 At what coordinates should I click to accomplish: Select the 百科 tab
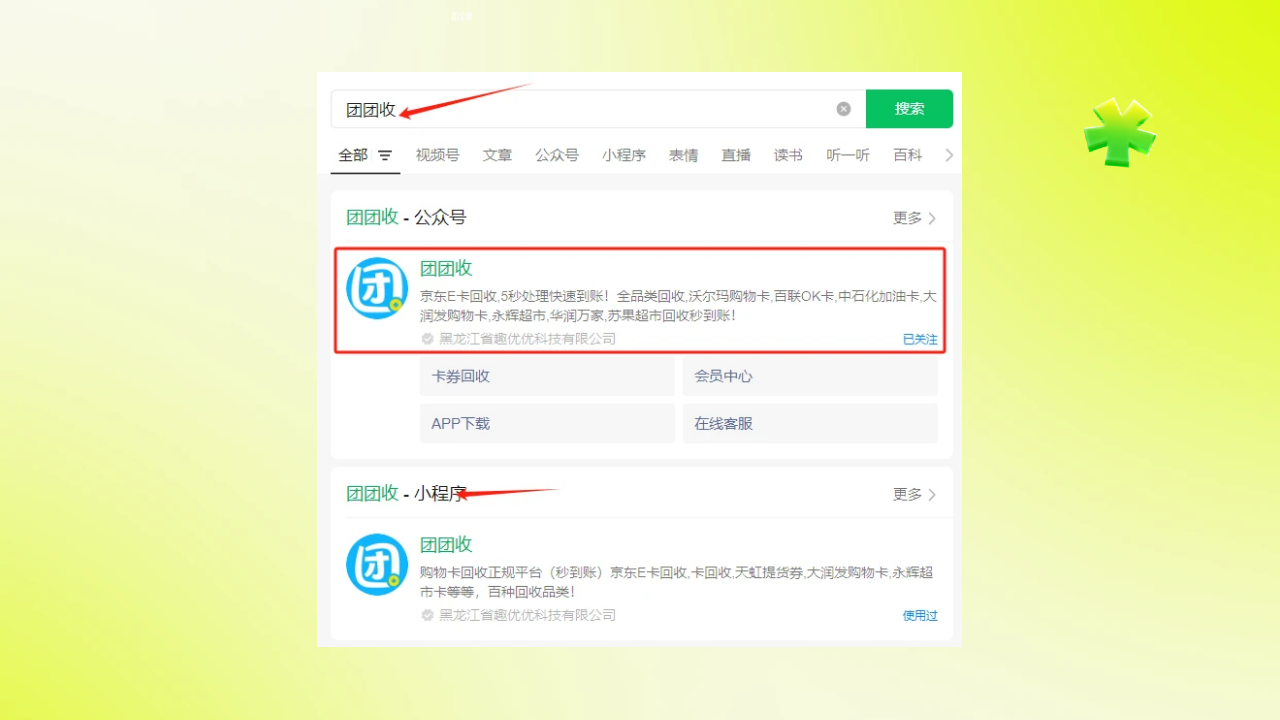coord(908,155)
